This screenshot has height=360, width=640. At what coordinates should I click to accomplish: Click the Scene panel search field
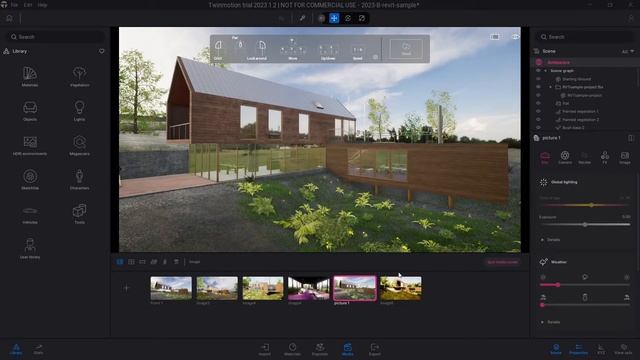click(585, 37)
